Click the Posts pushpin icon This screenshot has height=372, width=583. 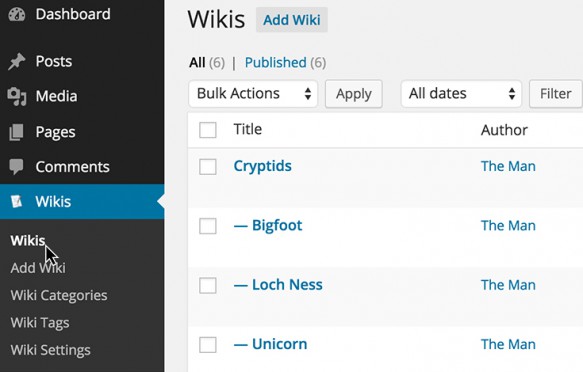pos(17,61)
